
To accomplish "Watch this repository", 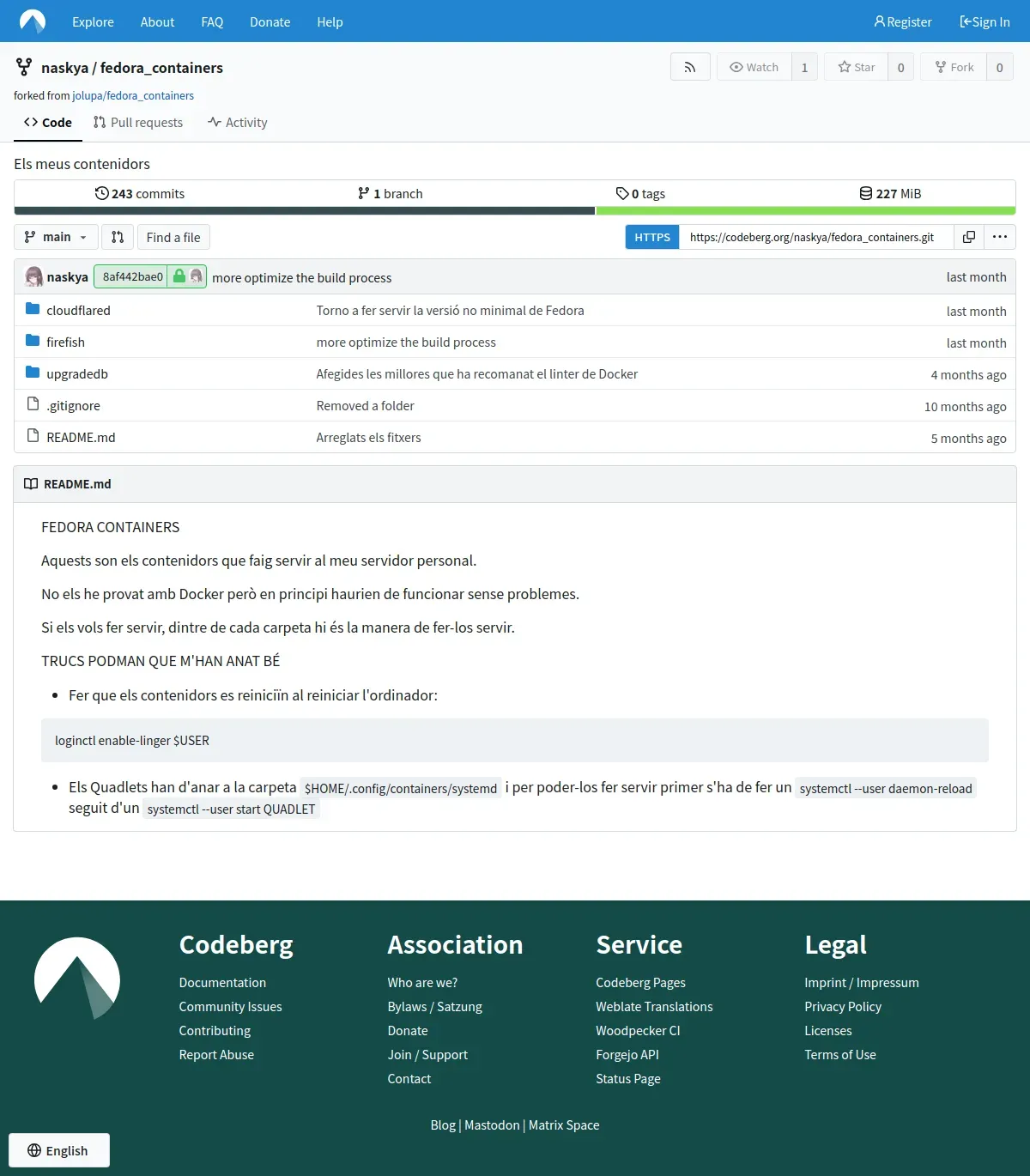I will click(754, 67).
